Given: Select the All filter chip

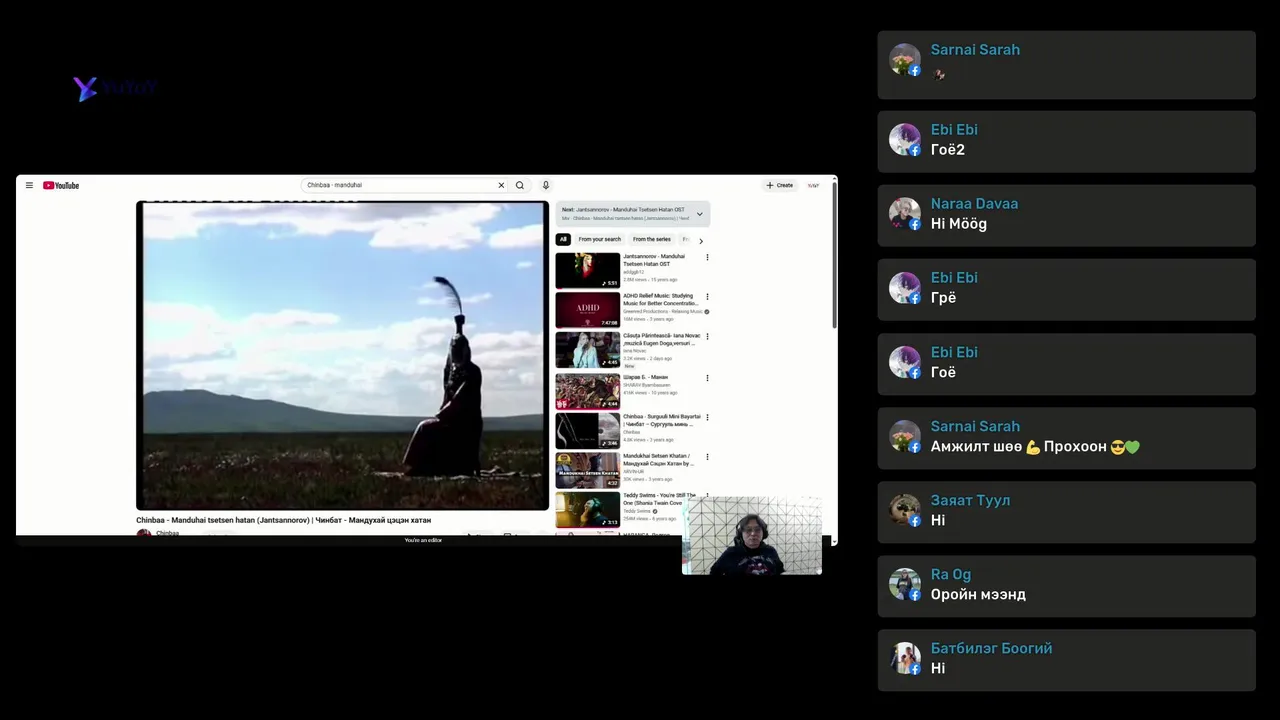Looking at the screenshot, I should click(563, 240).
